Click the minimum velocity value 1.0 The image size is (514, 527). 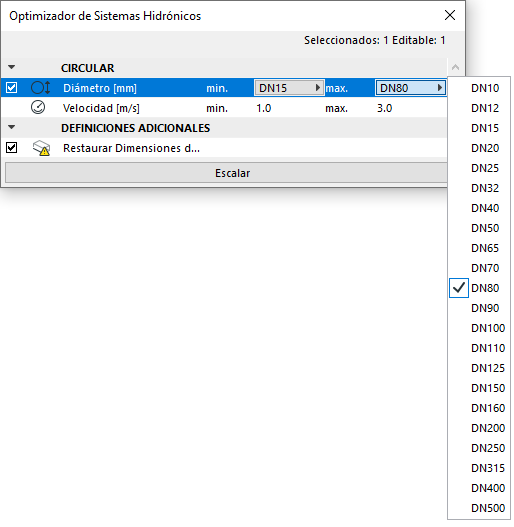[x=264, y=108]
